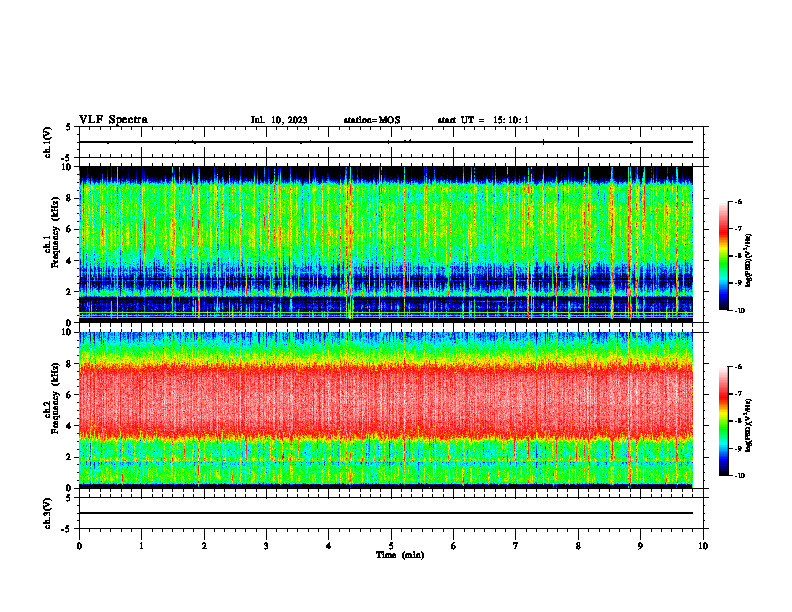Select the "start UT = 15:10: 1" text
Screen dimensions: 792x612
tap(483, 120)
